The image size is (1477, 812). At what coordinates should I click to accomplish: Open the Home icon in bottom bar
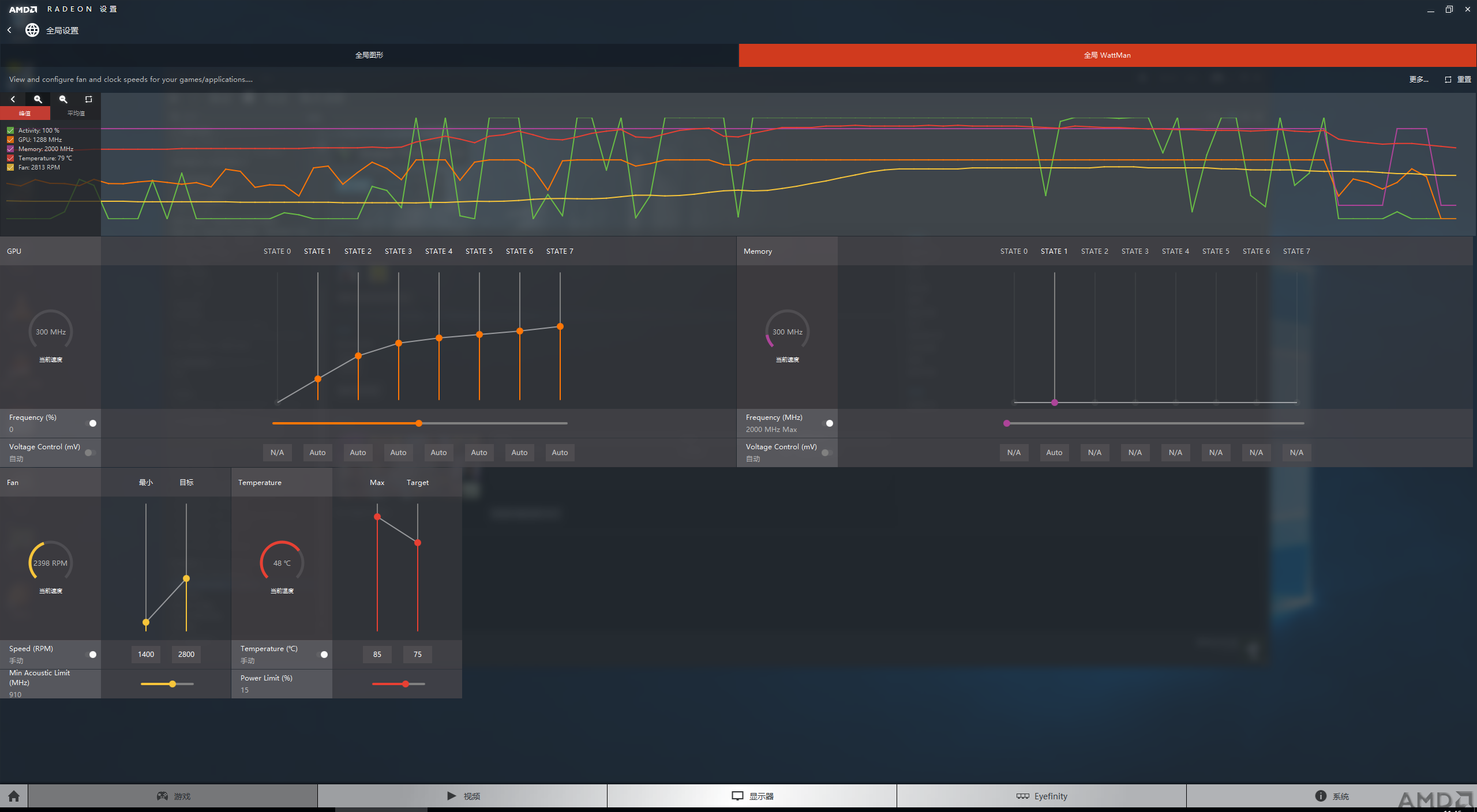click(14, 796)
